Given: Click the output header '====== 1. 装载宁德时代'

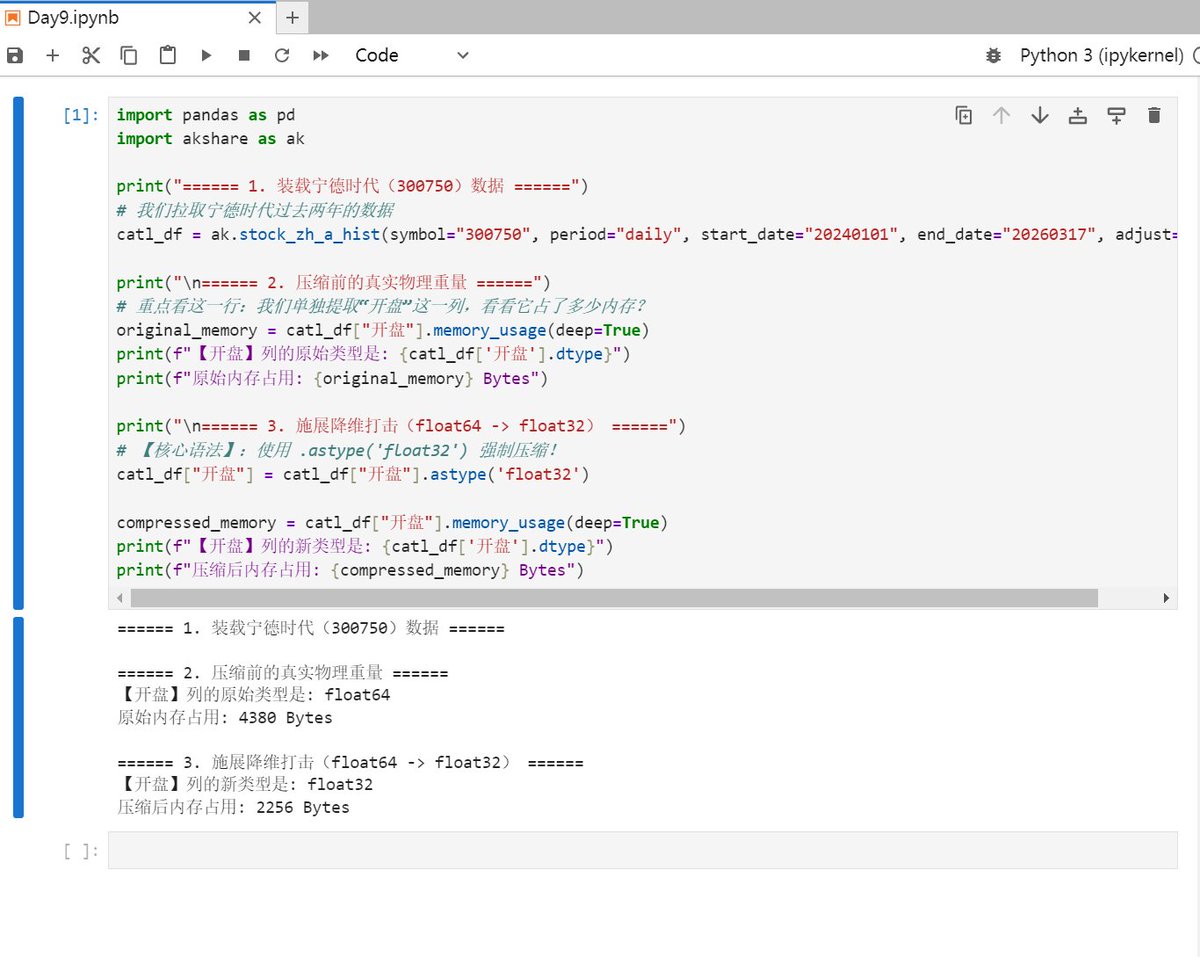Looking at the screenshot, I should pyautogui.click(x=311, y=628).
